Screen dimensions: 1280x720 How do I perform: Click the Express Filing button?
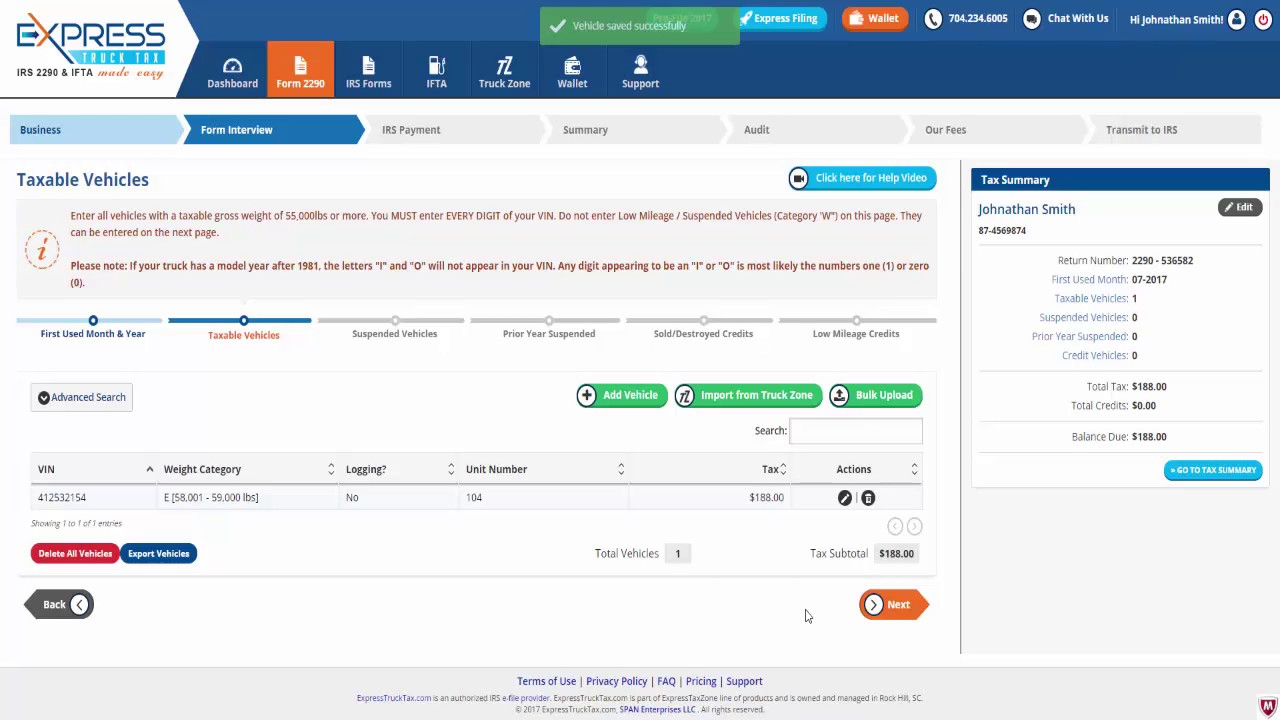778,18
